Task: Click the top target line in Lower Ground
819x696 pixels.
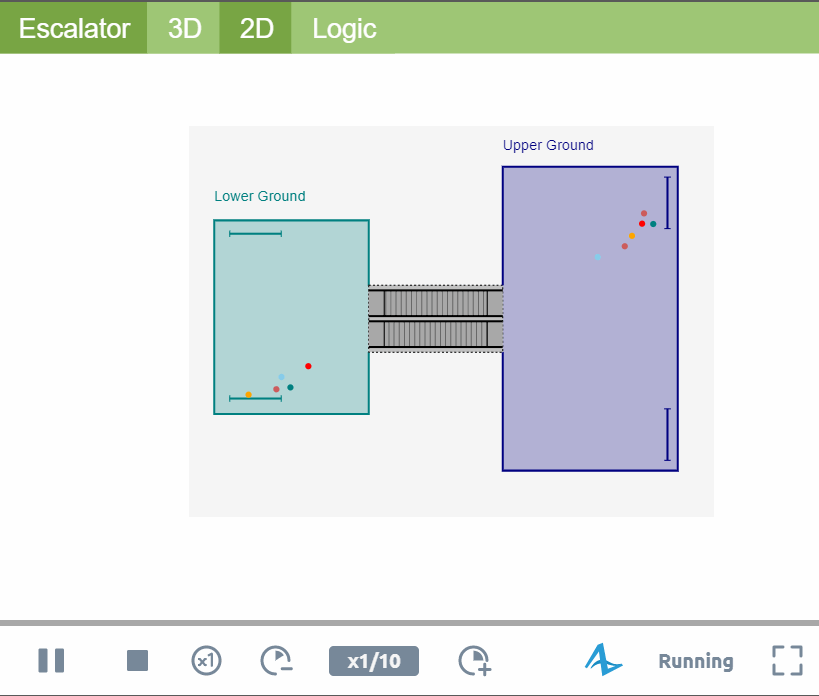Action: (255, 233)
